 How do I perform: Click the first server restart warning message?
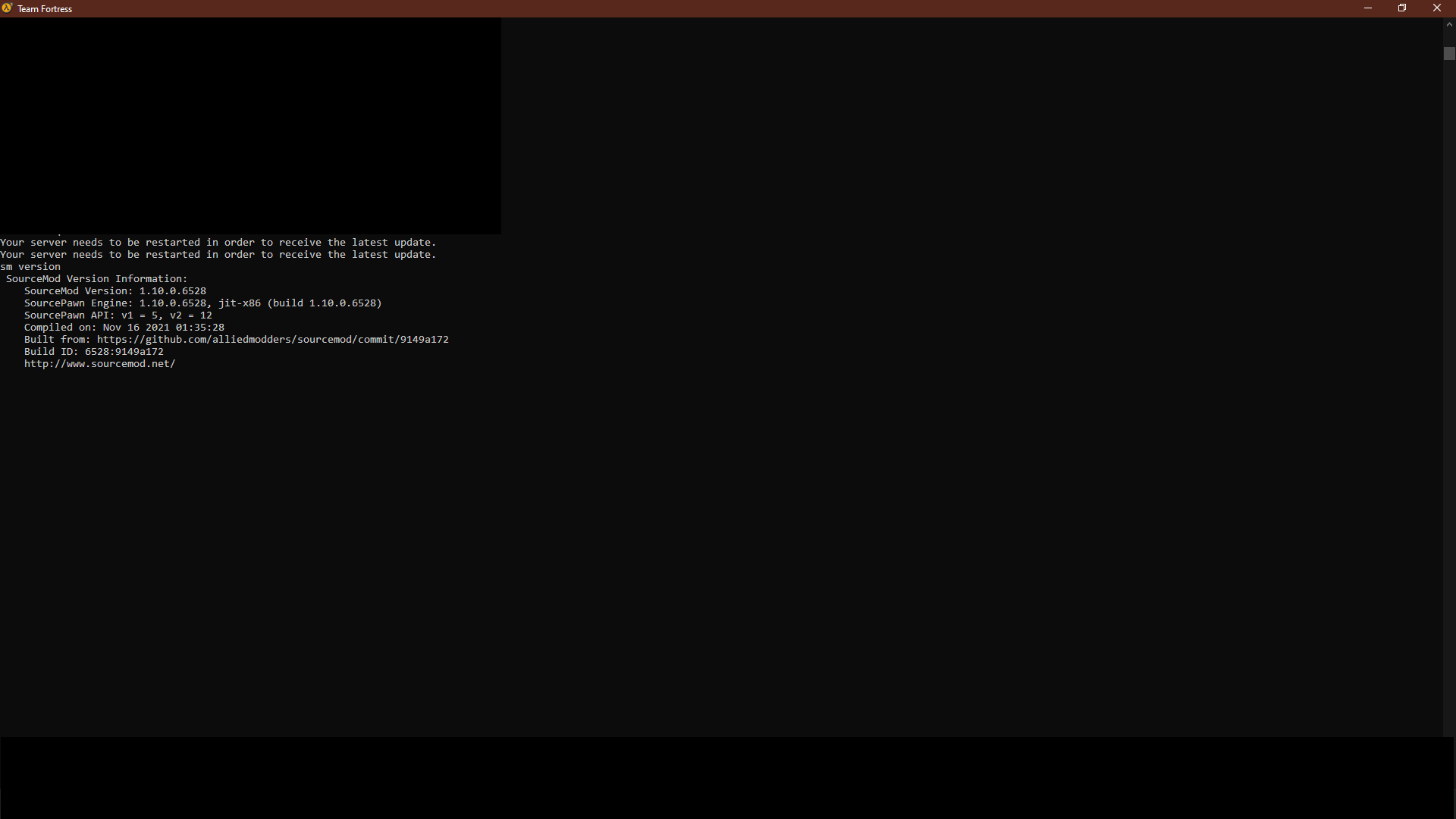click(218, 243)
